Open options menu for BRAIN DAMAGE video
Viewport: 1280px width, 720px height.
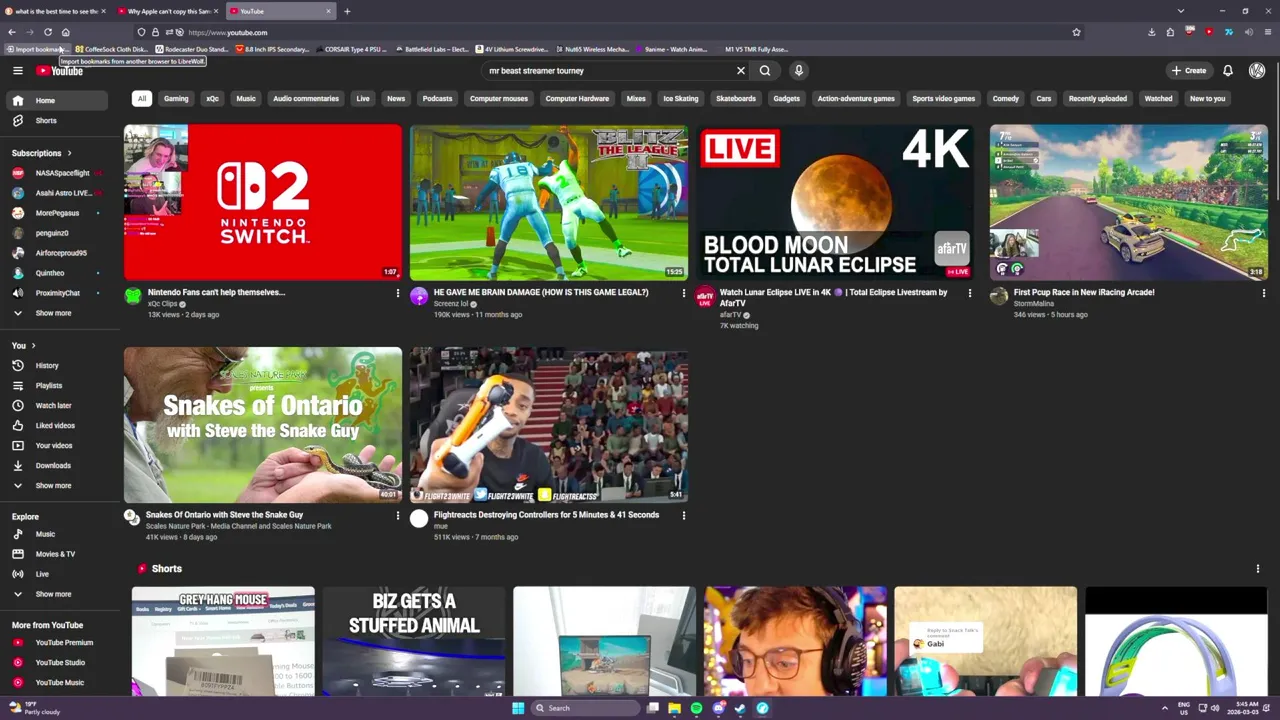(x=684, y=293)
